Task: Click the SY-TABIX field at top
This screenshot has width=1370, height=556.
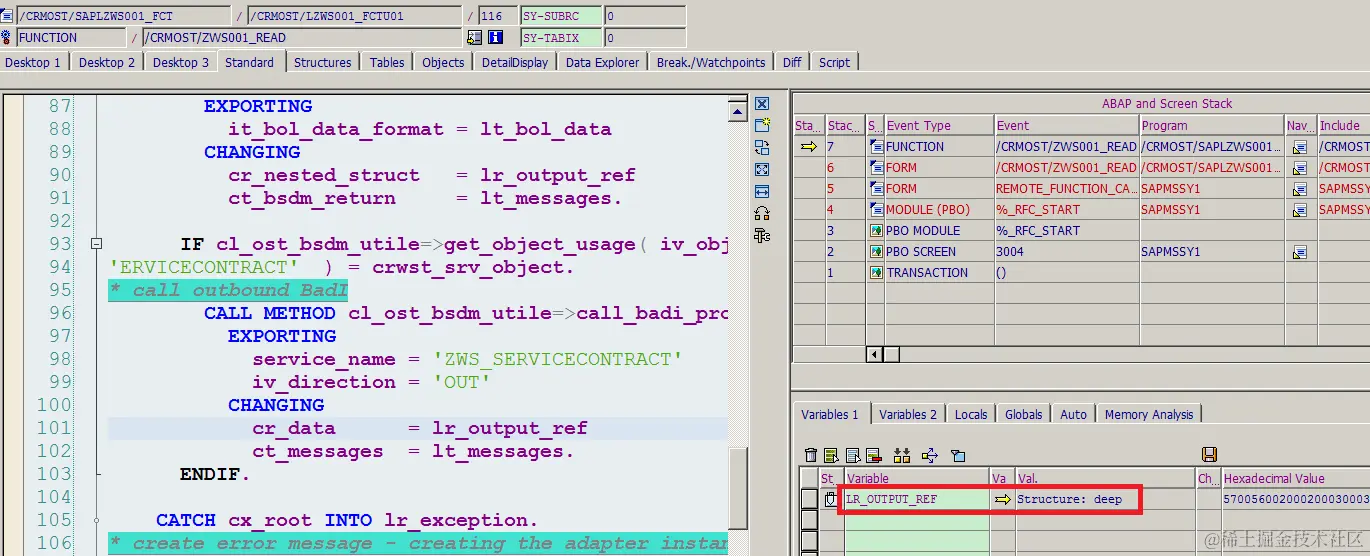Action: 560,37
